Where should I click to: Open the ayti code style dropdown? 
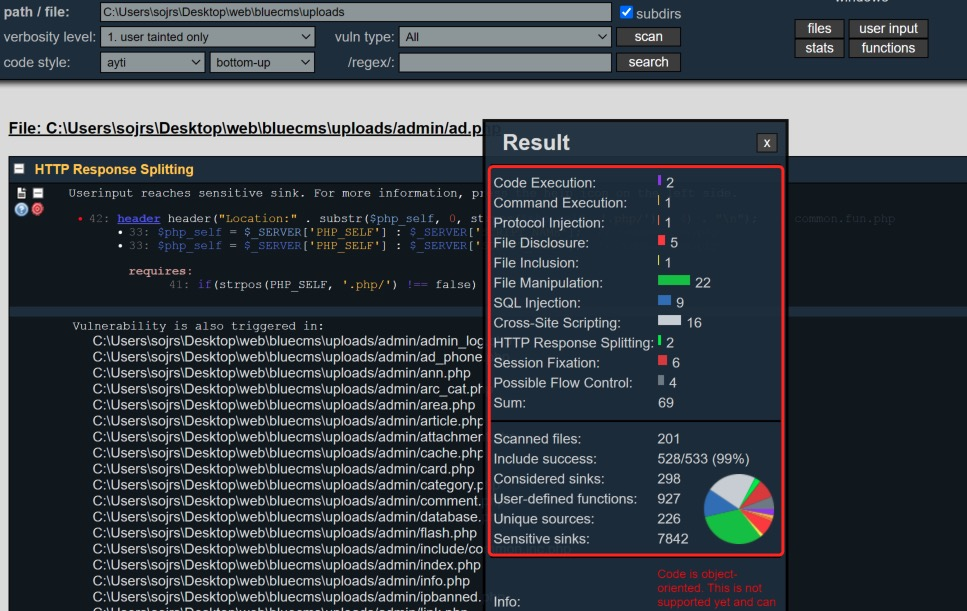click(152, 62)
